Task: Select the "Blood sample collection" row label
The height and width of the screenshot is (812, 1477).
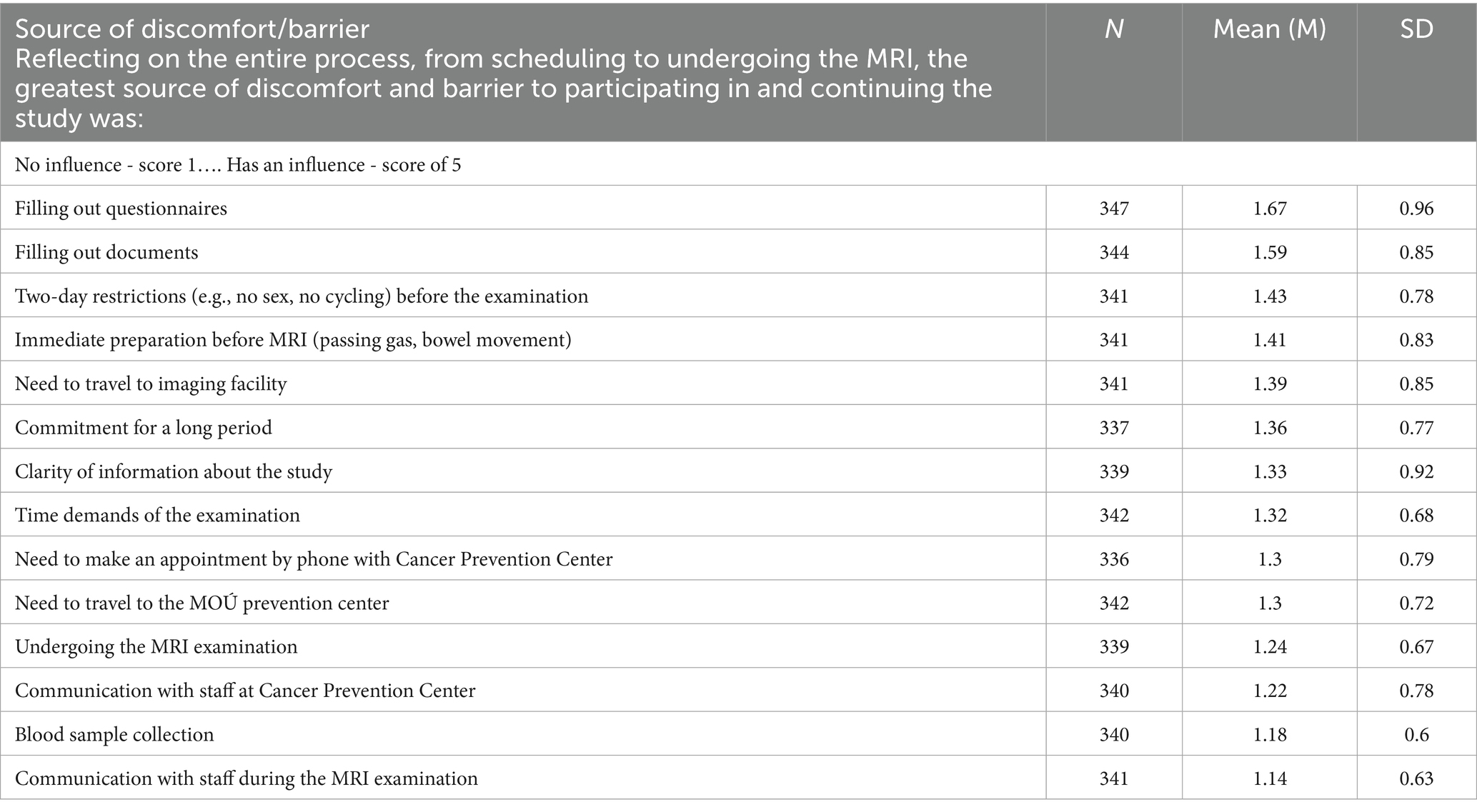Action: point(114,735)
